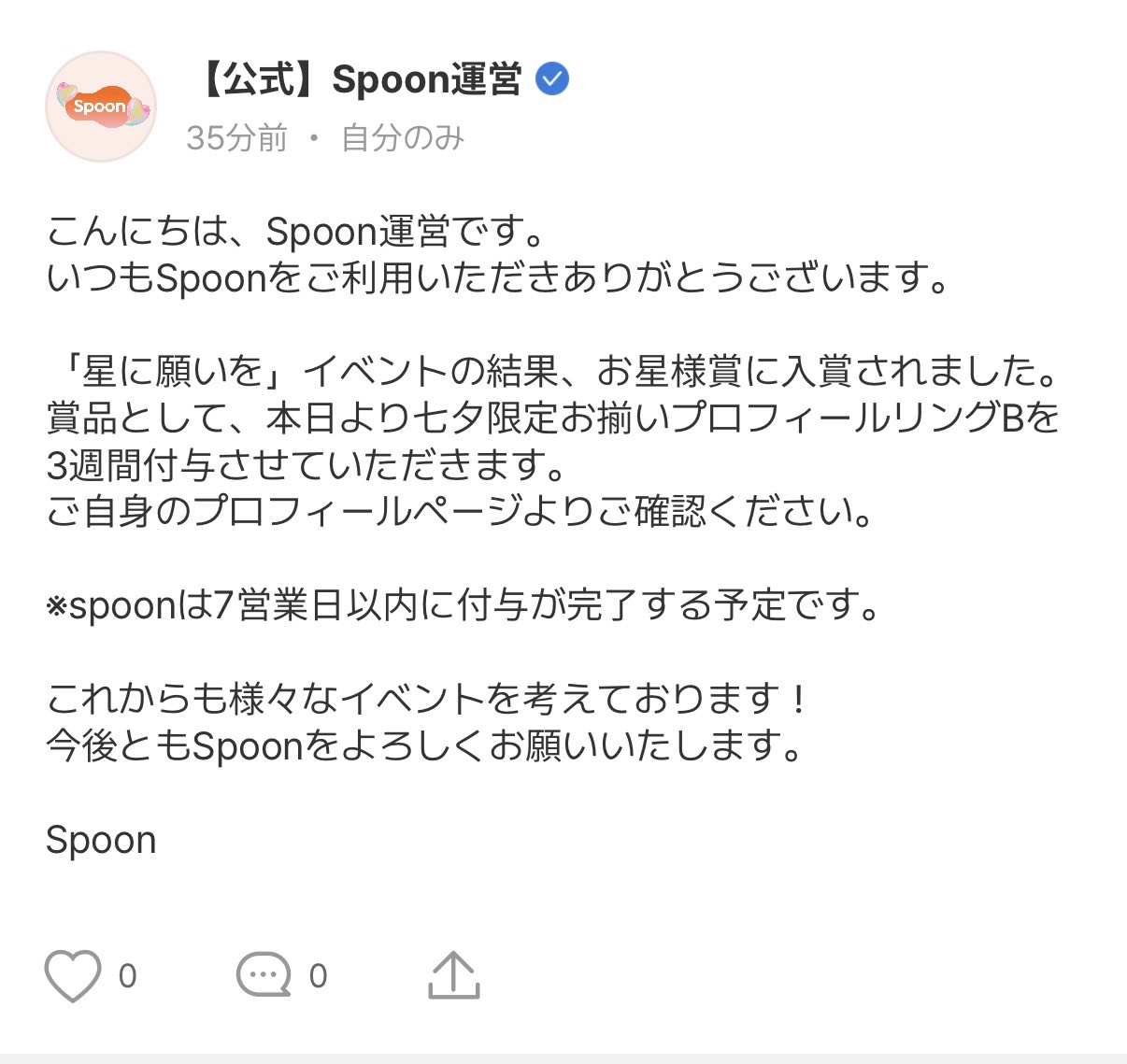This screenshot has height=1064, width=1127.
Task: Tap the line 今後ともSpoonをよろしくお願いいたします
Action: [425, 745]
